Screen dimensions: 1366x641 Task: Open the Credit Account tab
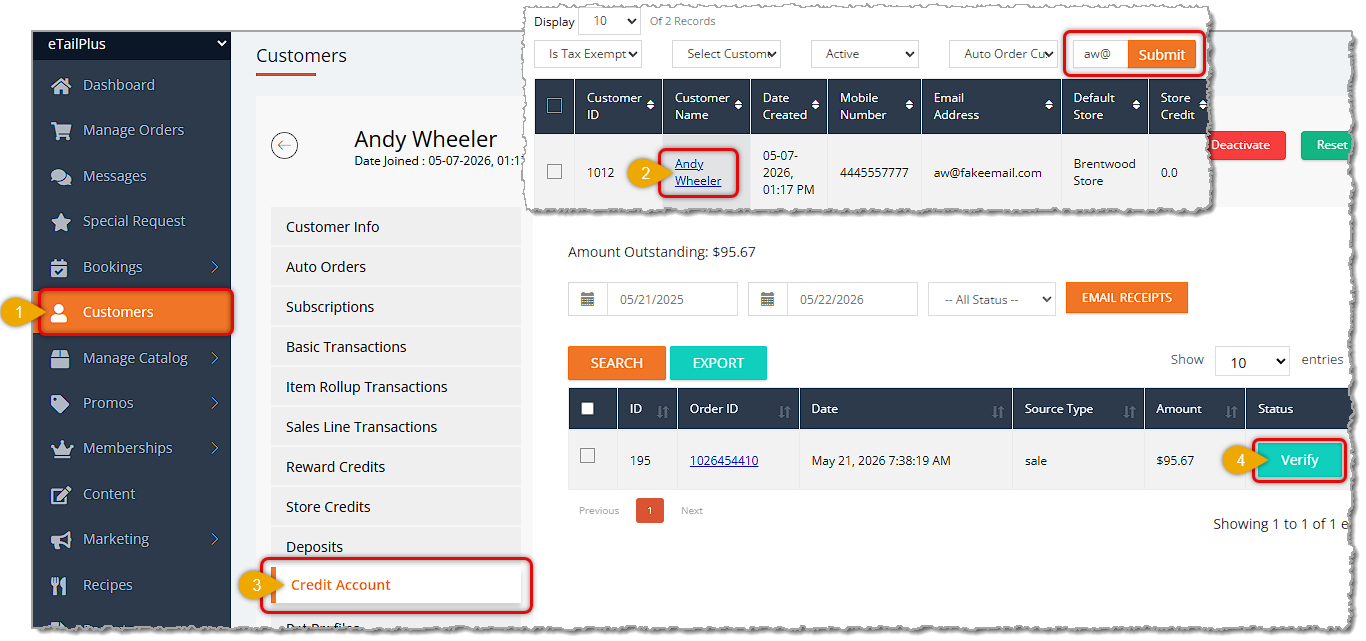pos(395,585)
